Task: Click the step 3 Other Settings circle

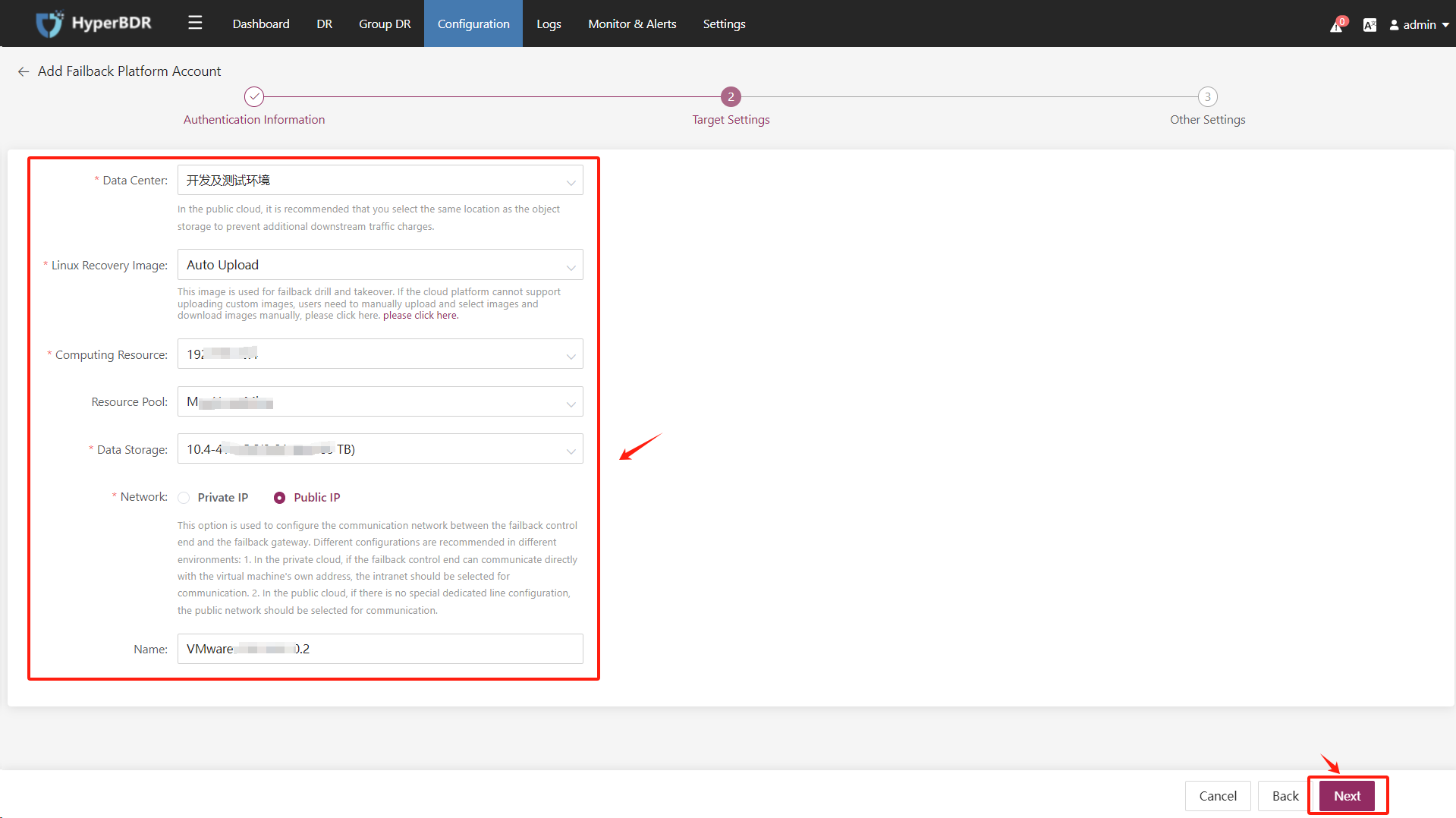Action: click(1207, 96)
